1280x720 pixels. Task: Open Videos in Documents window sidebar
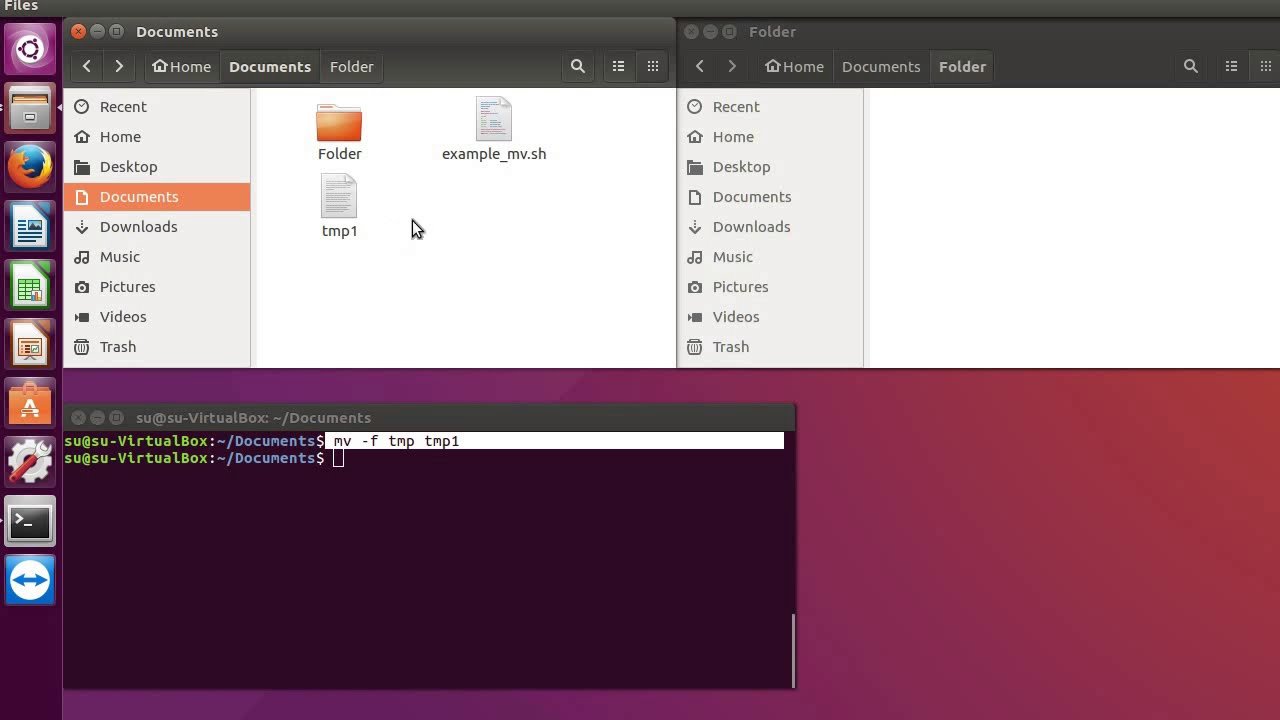(x=157, y=316)
